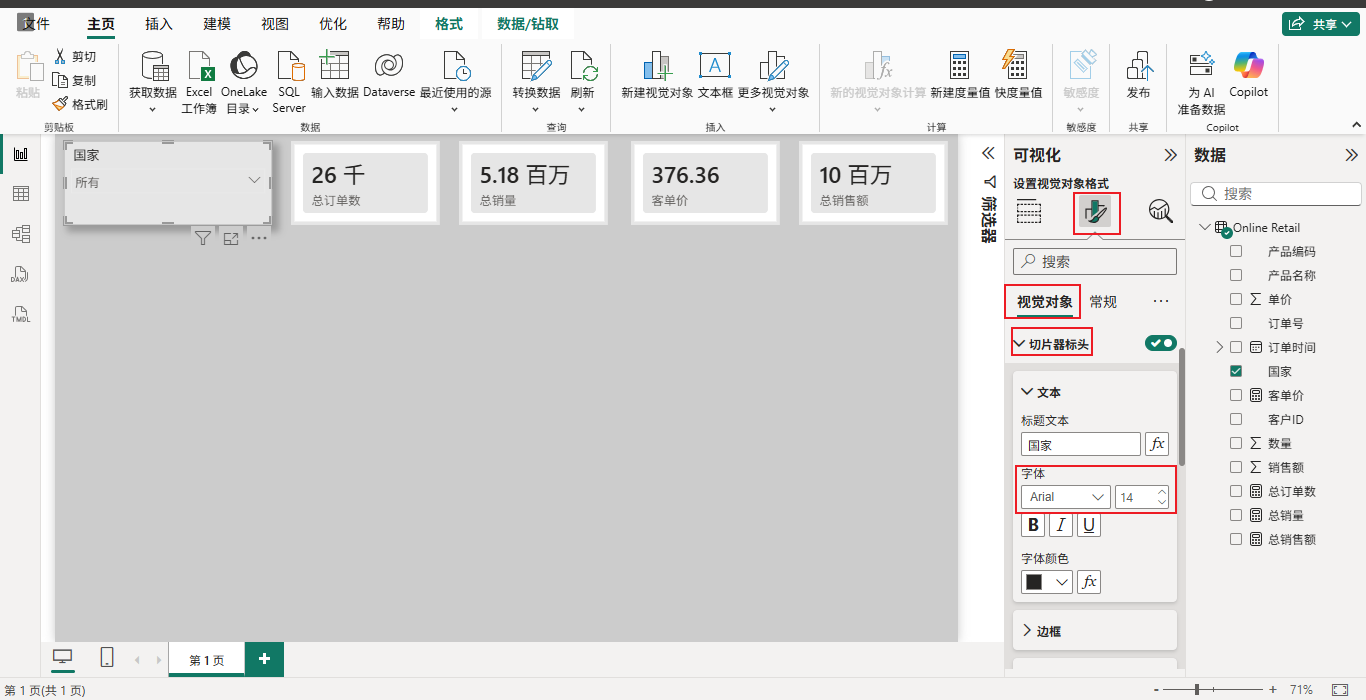The height and width of the screenshot is (700, 1366).
Task: Toggle bold on slicer header font
Action: pos(1033,525)
